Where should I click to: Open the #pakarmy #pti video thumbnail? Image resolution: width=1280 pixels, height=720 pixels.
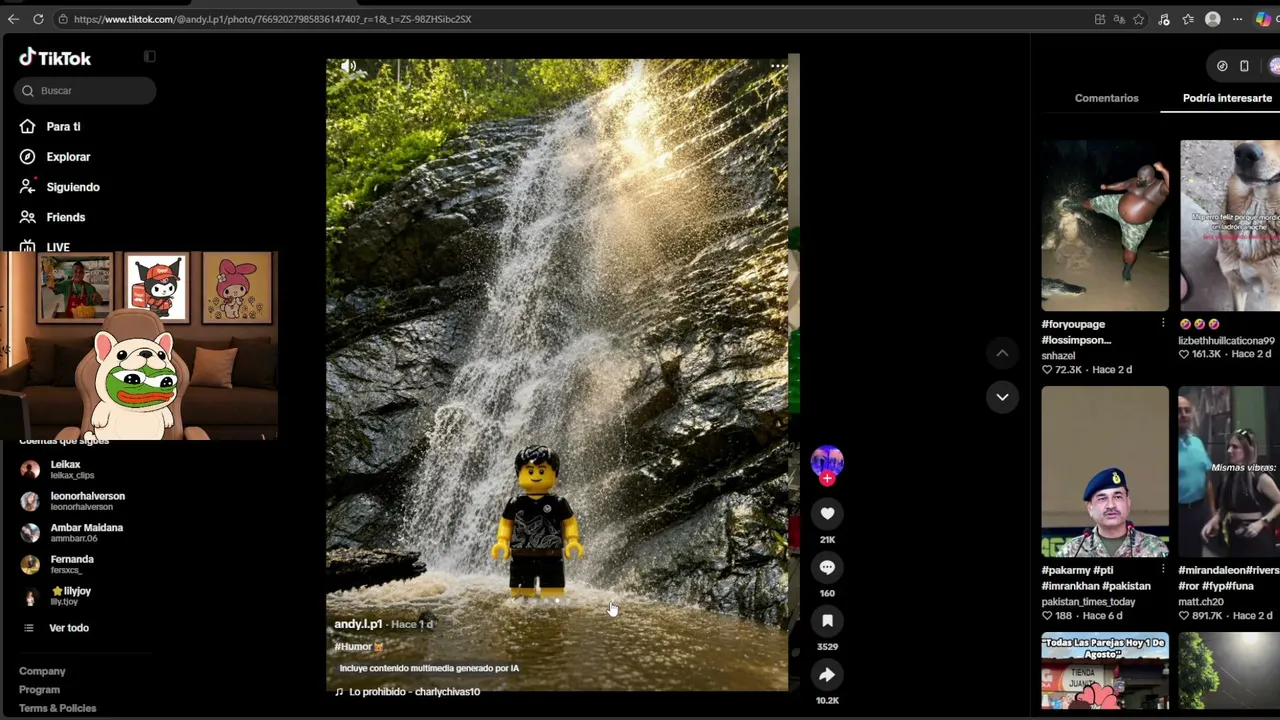(x=1105, y=472)
